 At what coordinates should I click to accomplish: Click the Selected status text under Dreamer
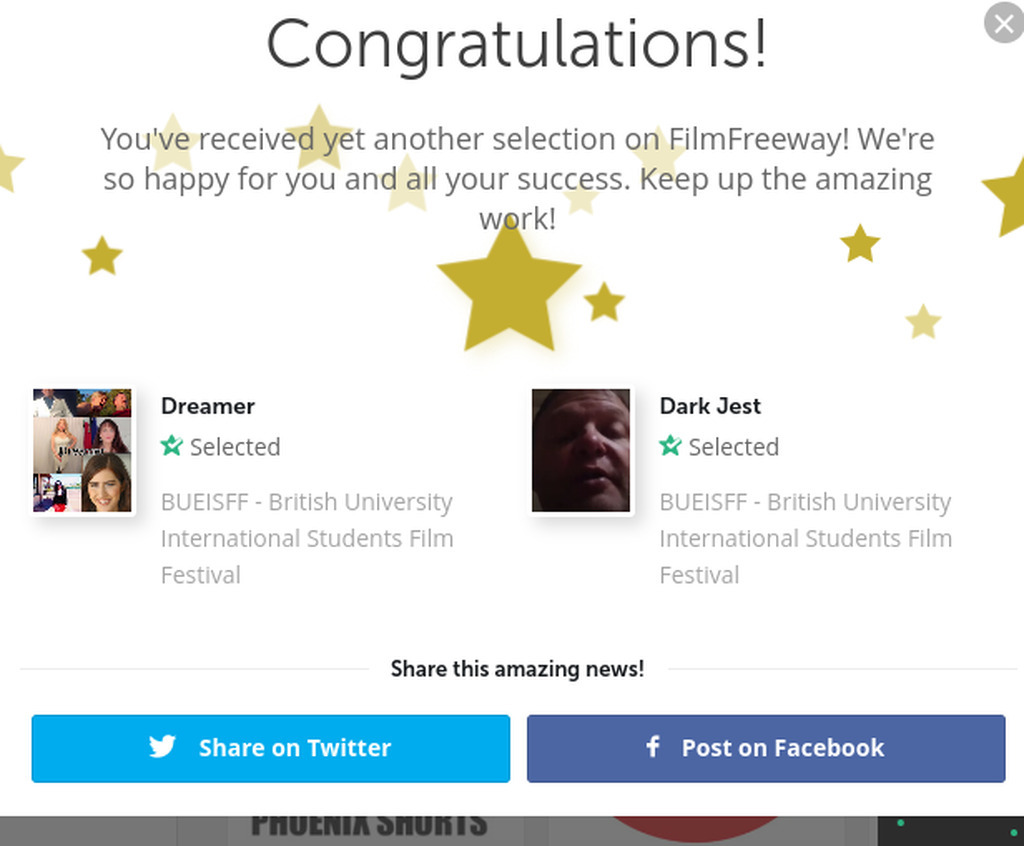235,447
